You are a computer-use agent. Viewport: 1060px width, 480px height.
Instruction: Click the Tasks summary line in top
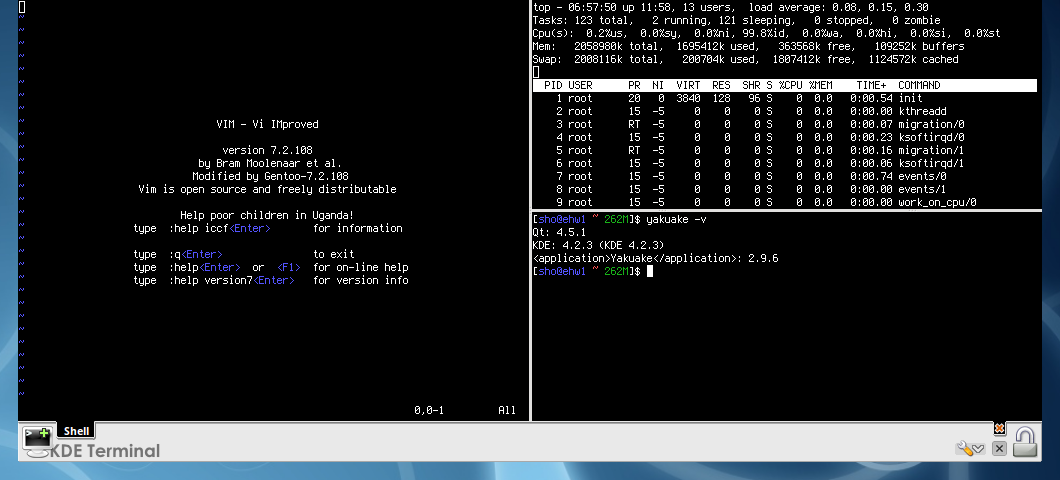pyautogui.click(x=736, y=20)
